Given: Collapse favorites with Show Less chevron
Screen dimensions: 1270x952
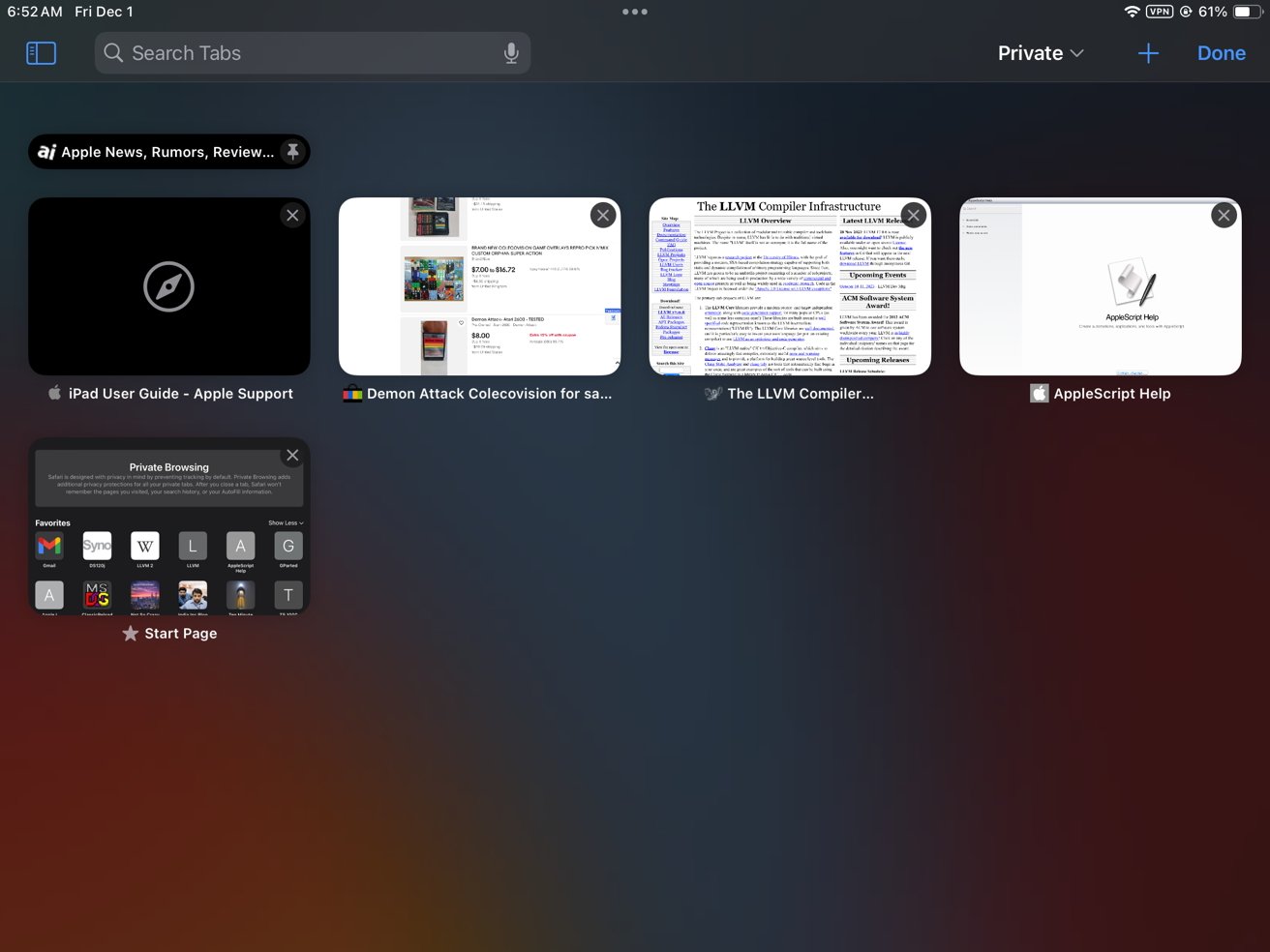Looking at the screenshot, I should (x=286, y=523).
